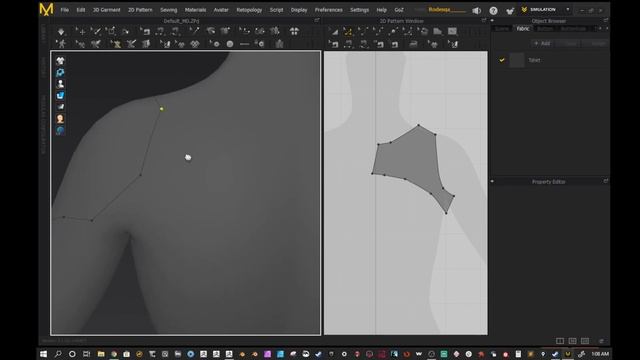Open the 3D Garment menu
The width and height of the screenshot is (640, 360).
pos(106,10)
